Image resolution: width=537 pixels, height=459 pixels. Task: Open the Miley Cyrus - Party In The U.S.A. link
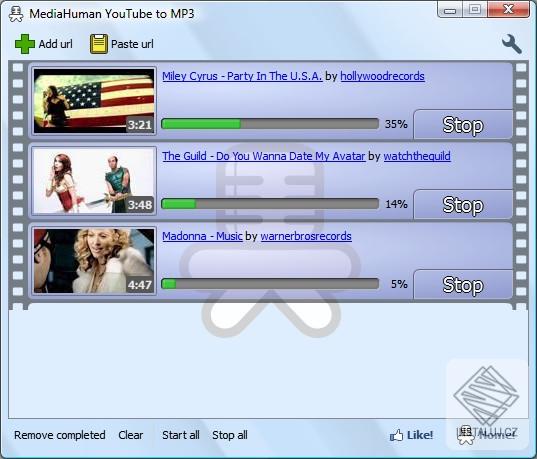coord(242,76)
